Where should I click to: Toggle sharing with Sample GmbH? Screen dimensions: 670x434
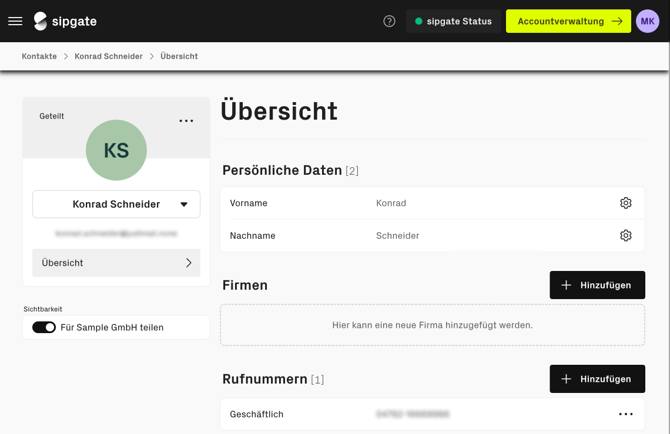[44, 327]
